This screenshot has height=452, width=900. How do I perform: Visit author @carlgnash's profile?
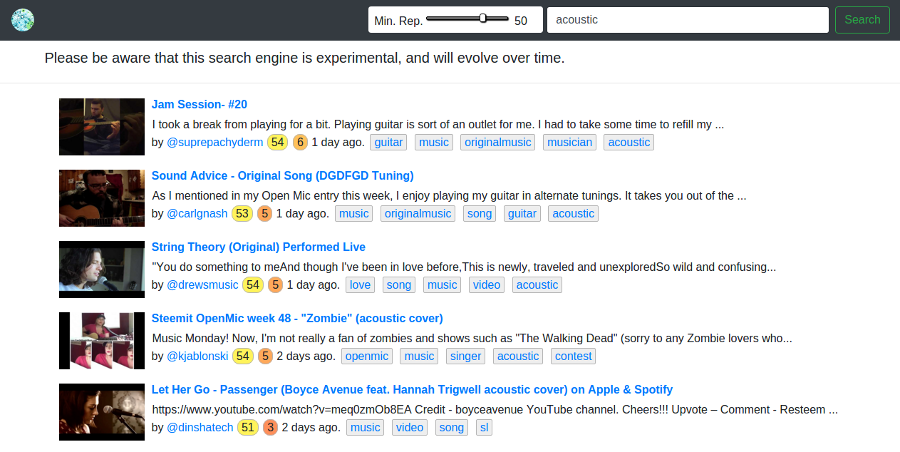point(197,214)
